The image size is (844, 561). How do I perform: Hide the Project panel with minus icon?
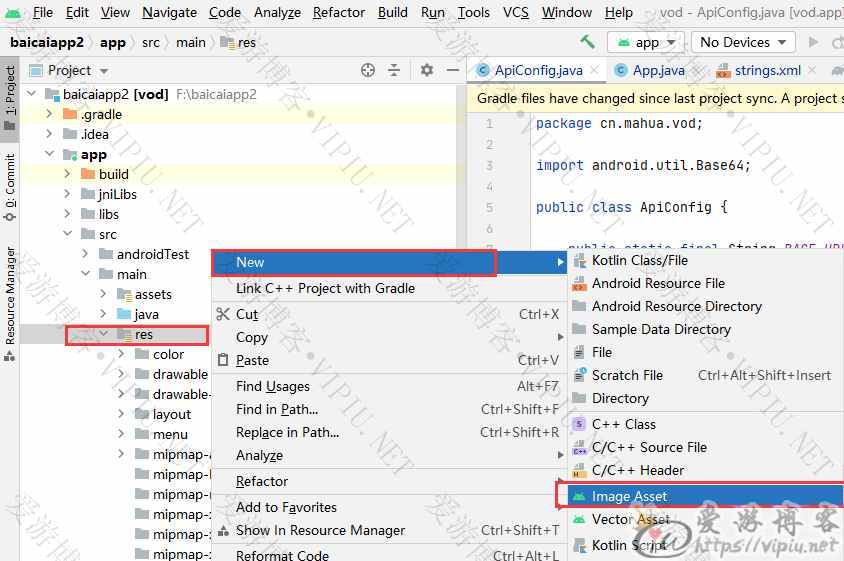coord(453,70)
